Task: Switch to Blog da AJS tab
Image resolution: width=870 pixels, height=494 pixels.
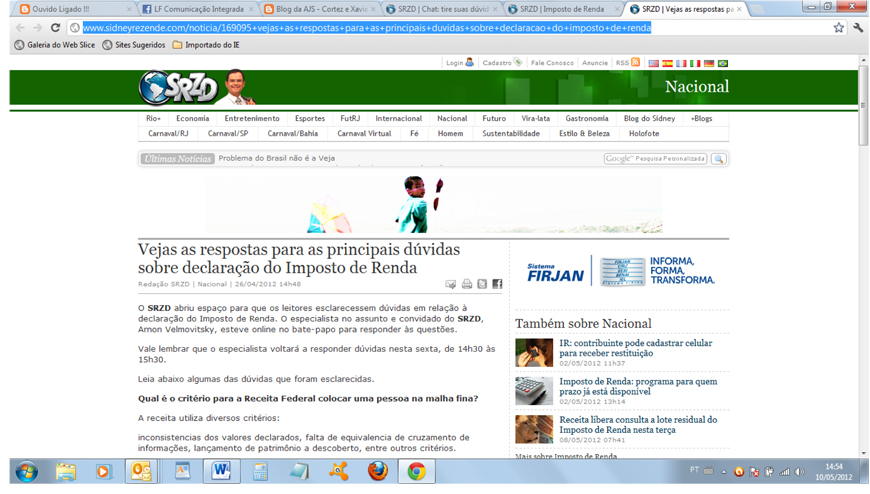Action: point(320,9)
